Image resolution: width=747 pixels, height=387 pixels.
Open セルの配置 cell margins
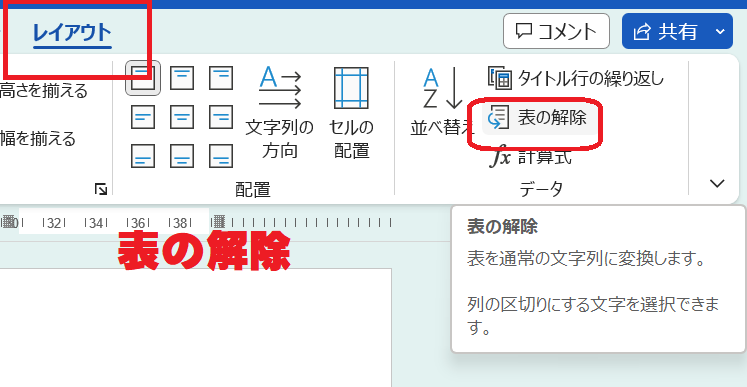point(351,112)
